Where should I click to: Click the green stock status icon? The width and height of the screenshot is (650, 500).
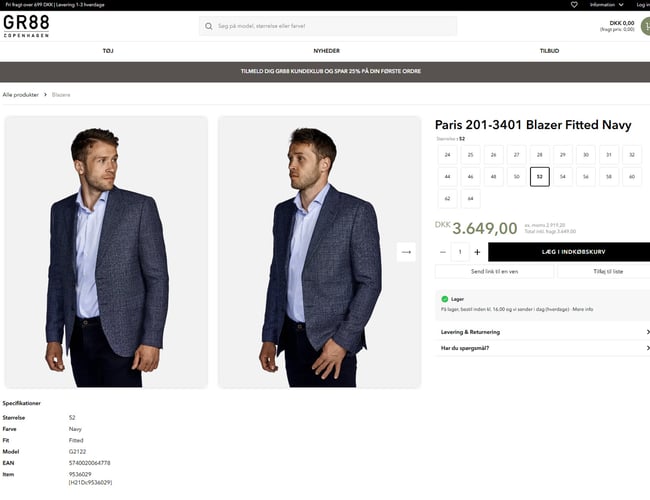(x=445, y=299)
